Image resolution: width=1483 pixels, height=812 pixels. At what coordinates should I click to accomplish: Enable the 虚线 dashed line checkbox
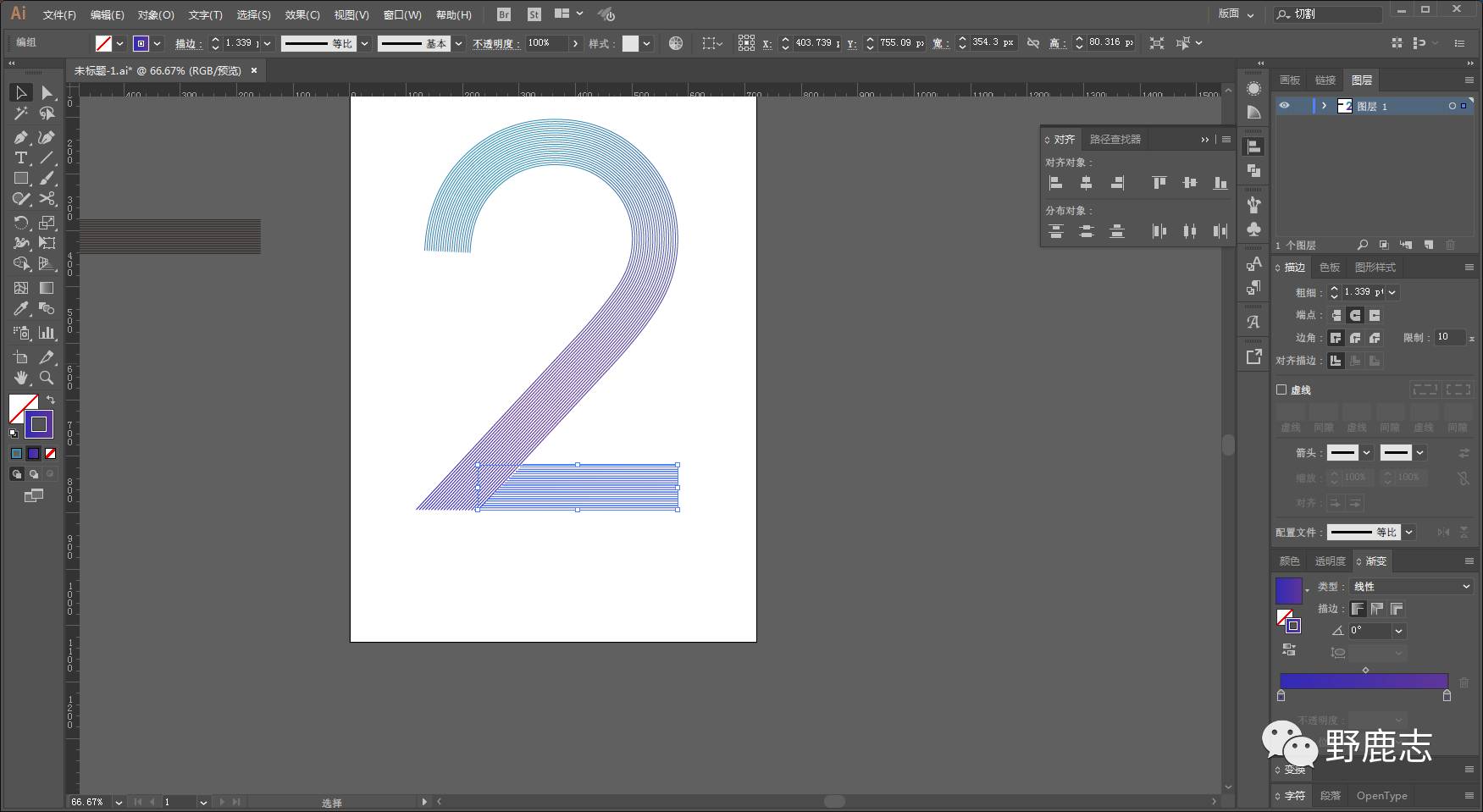click(1281, 389)
